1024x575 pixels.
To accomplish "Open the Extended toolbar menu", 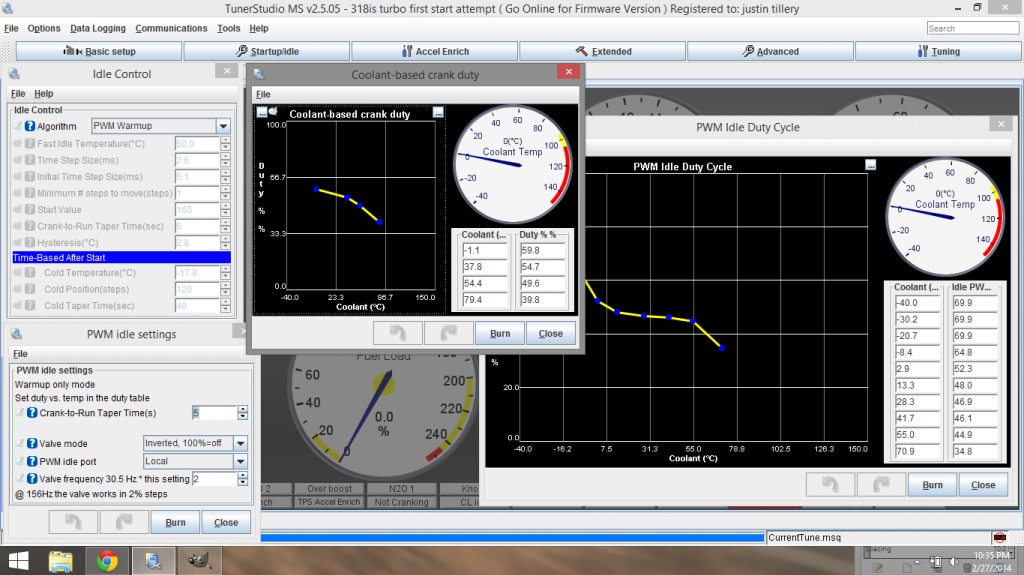I will (x=603, y=51).
